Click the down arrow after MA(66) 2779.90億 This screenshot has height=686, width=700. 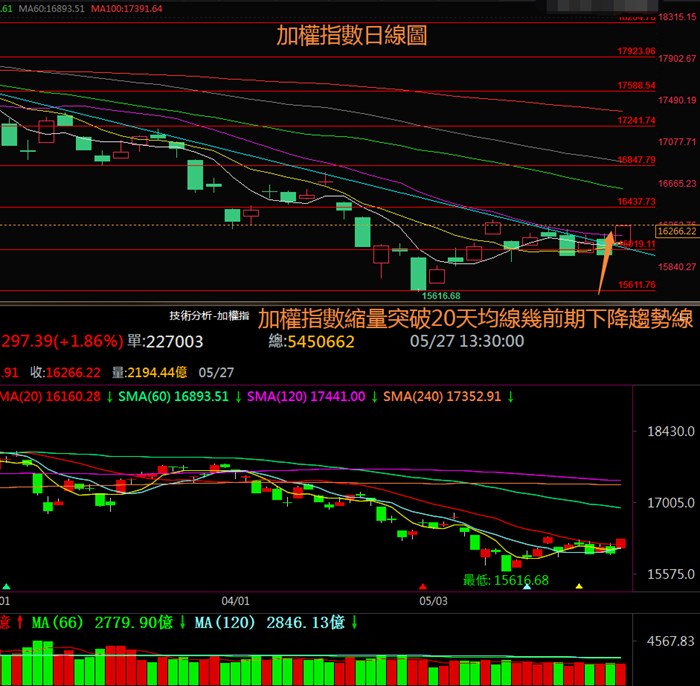[184, 622]
